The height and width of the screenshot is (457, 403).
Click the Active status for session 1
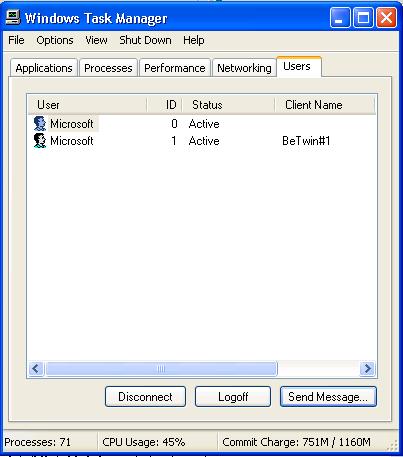click(204, 141)
